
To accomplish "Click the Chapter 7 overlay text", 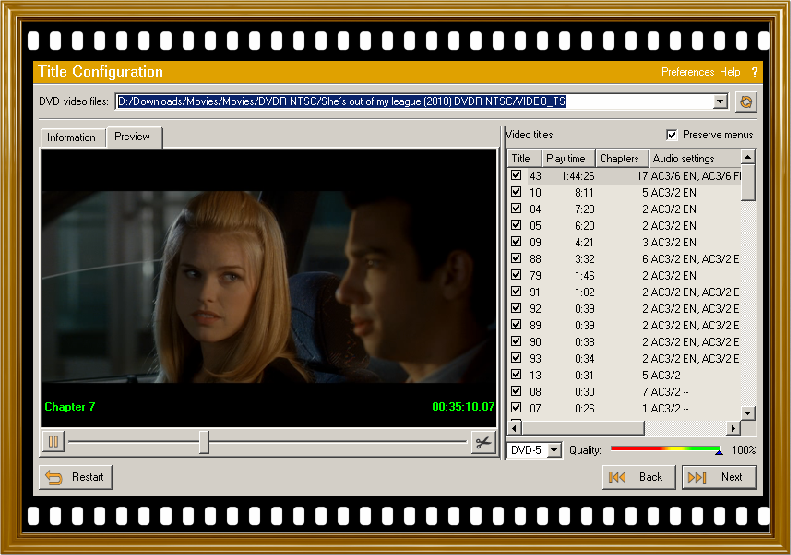I will point(70,407).
